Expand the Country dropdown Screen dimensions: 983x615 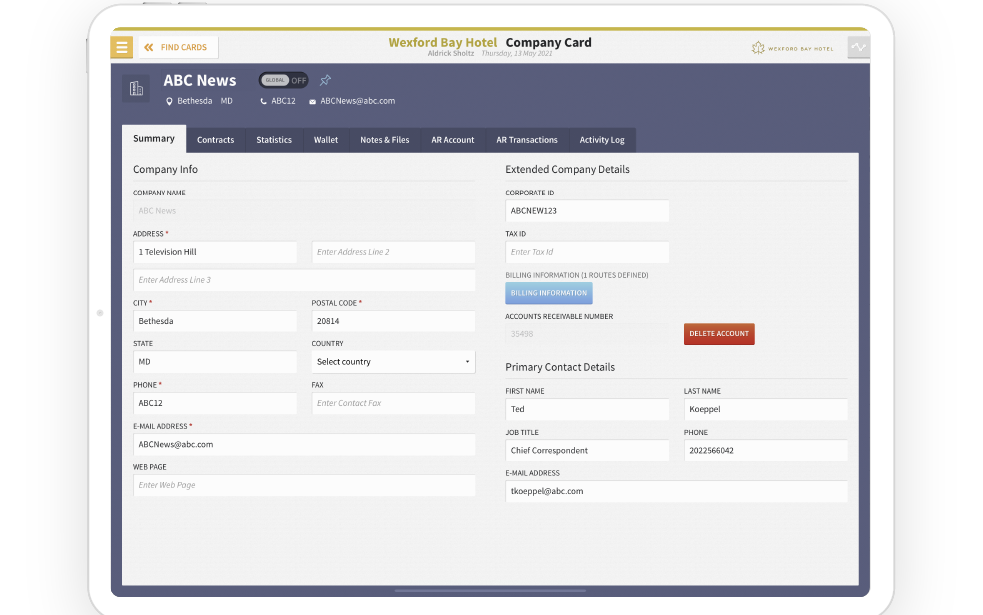click(393, 362)
